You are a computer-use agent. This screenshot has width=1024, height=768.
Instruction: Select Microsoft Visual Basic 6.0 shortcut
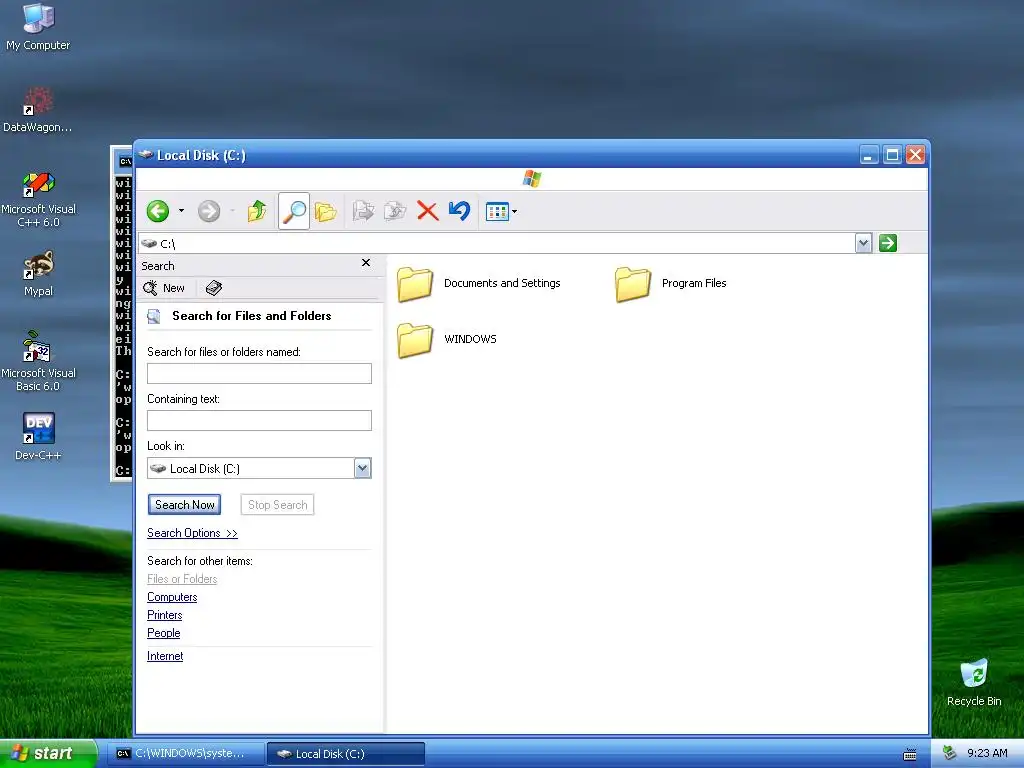point(38,361)
